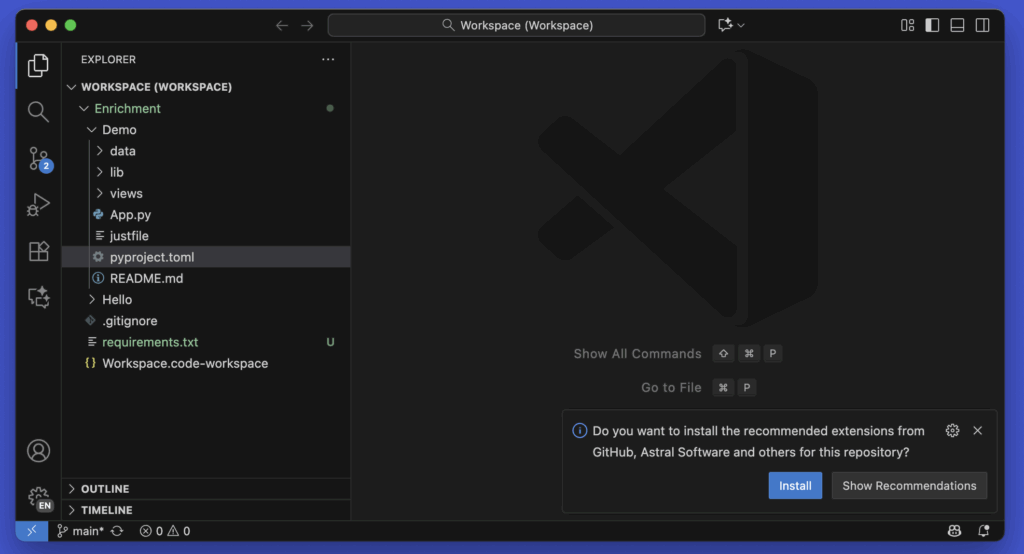The height and width of the screenshot is (554, 1024).
Task: Toggle the bottom panel visibility
Action: point(957,25)
